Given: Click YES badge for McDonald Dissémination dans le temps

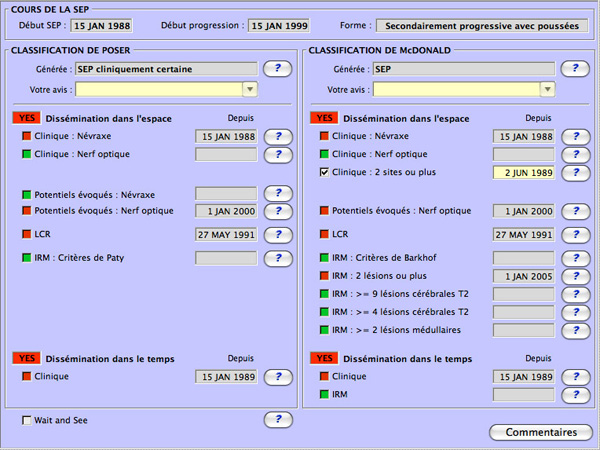Looking at the screenshot, I should (x=324, y=359).
